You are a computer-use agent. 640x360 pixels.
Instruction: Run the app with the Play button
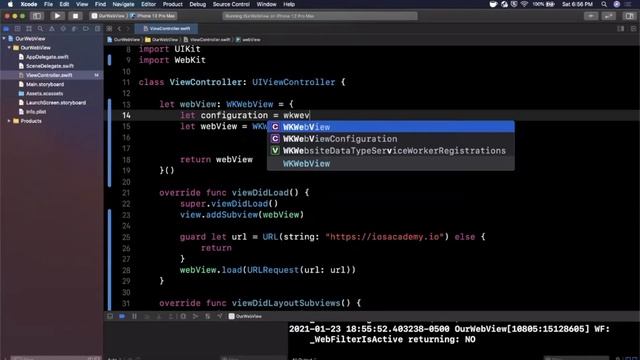coord(57,16)
